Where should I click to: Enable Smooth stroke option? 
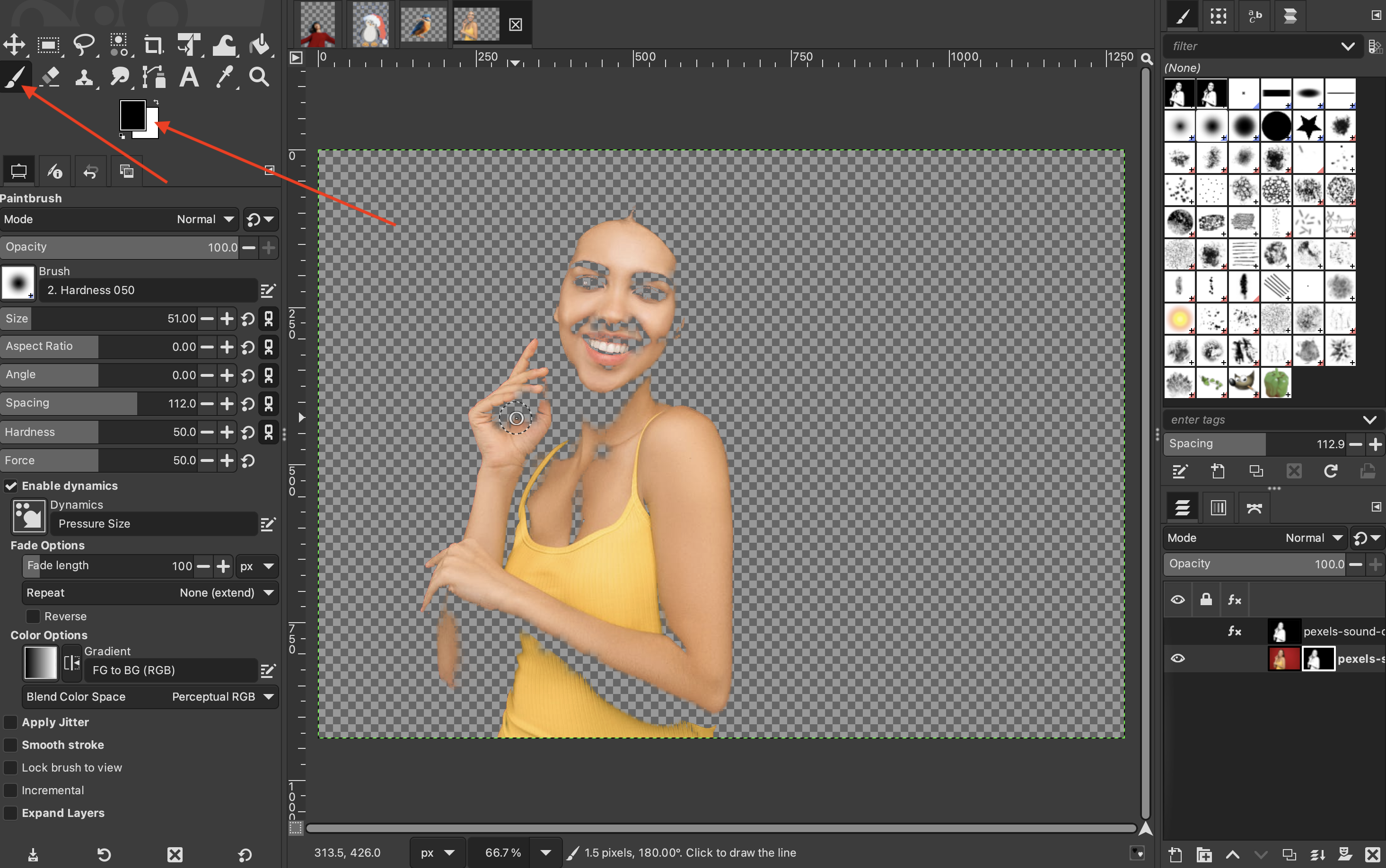tap(11, 745)
